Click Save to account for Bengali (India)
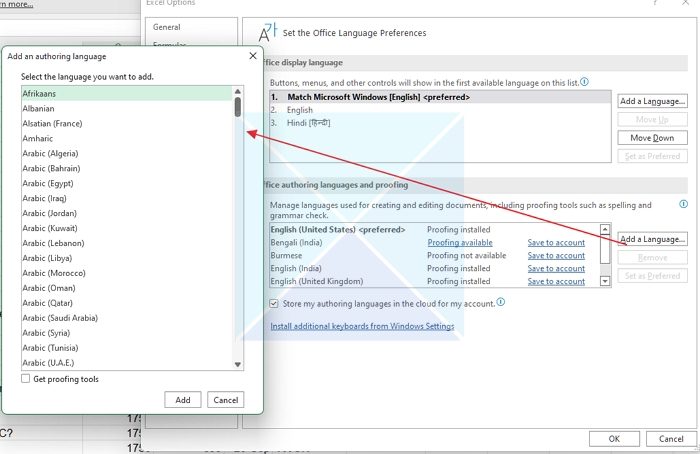The height and width of the screenshot is (454, 700). [556, 242]
